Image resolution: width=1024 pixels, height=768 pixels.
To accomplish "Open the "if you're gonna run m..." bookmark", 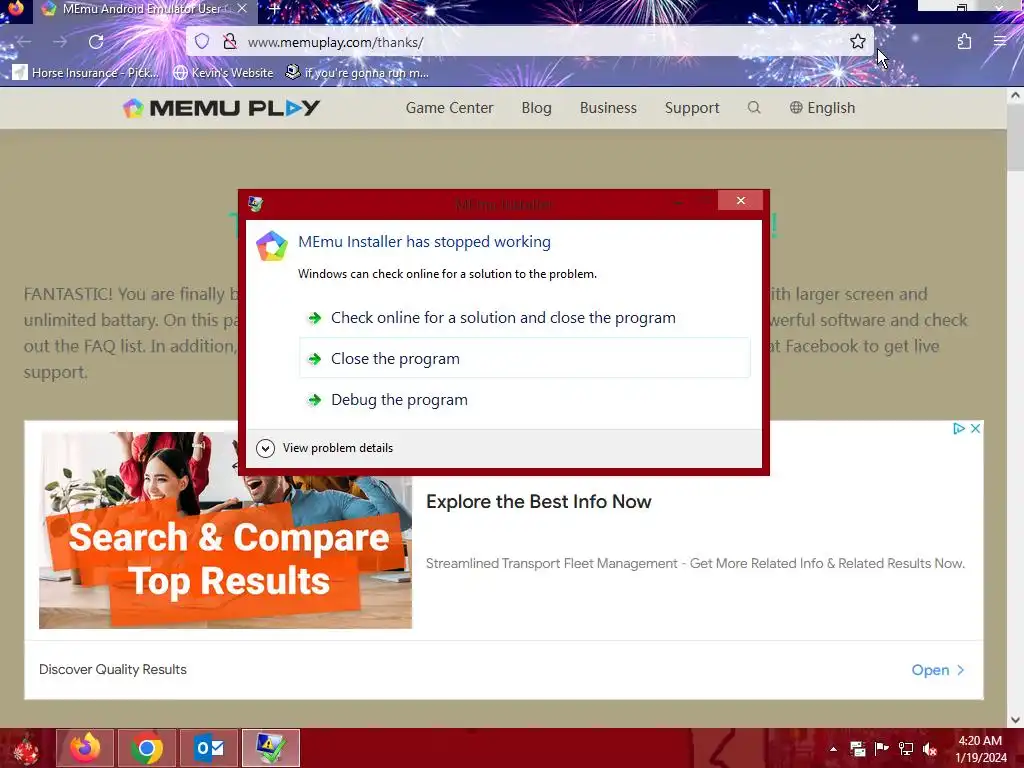I will (358, 72).
